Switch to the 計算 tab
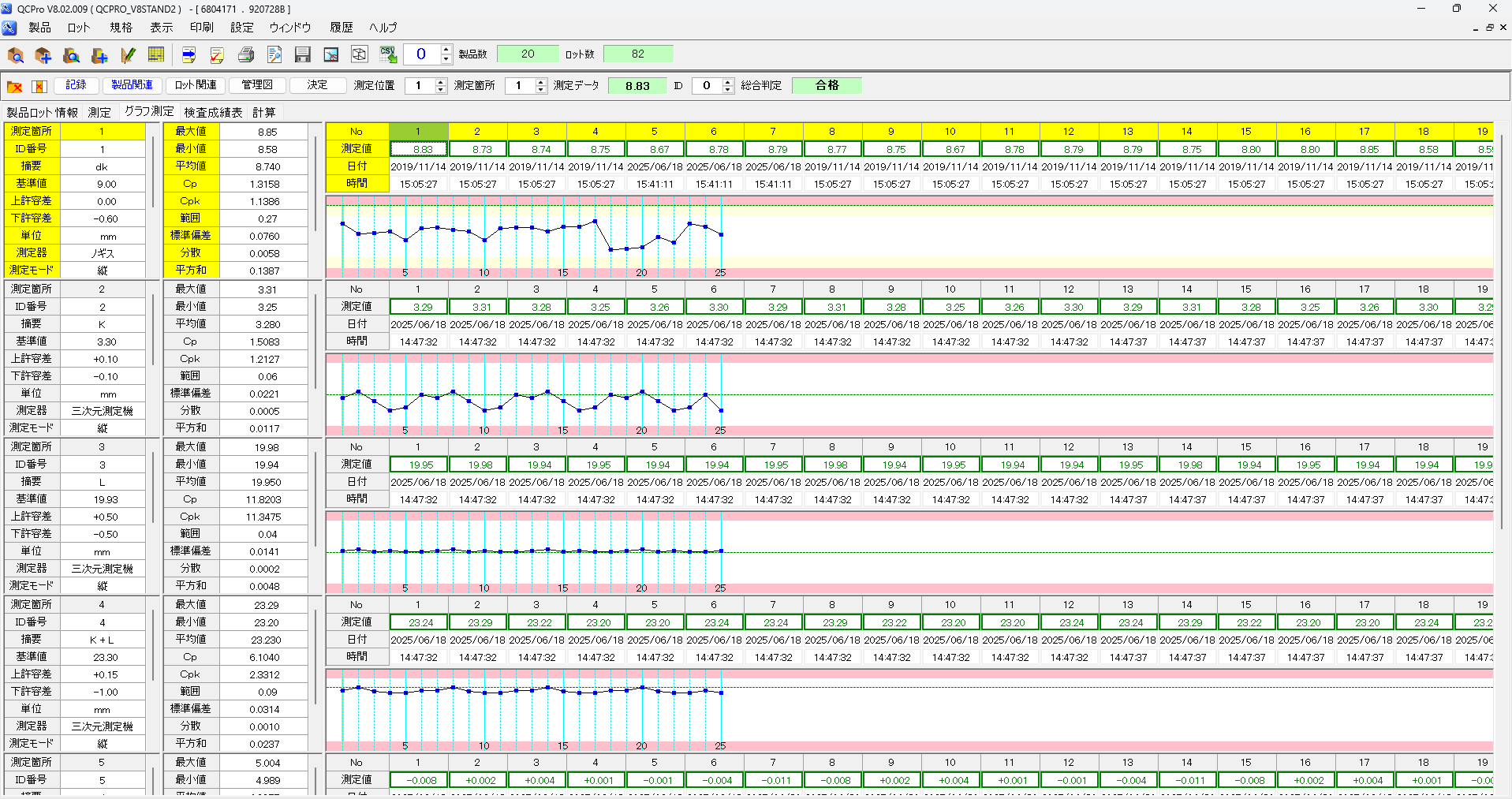The width and height of the screenshot is (1512, 799). [263, 112]
